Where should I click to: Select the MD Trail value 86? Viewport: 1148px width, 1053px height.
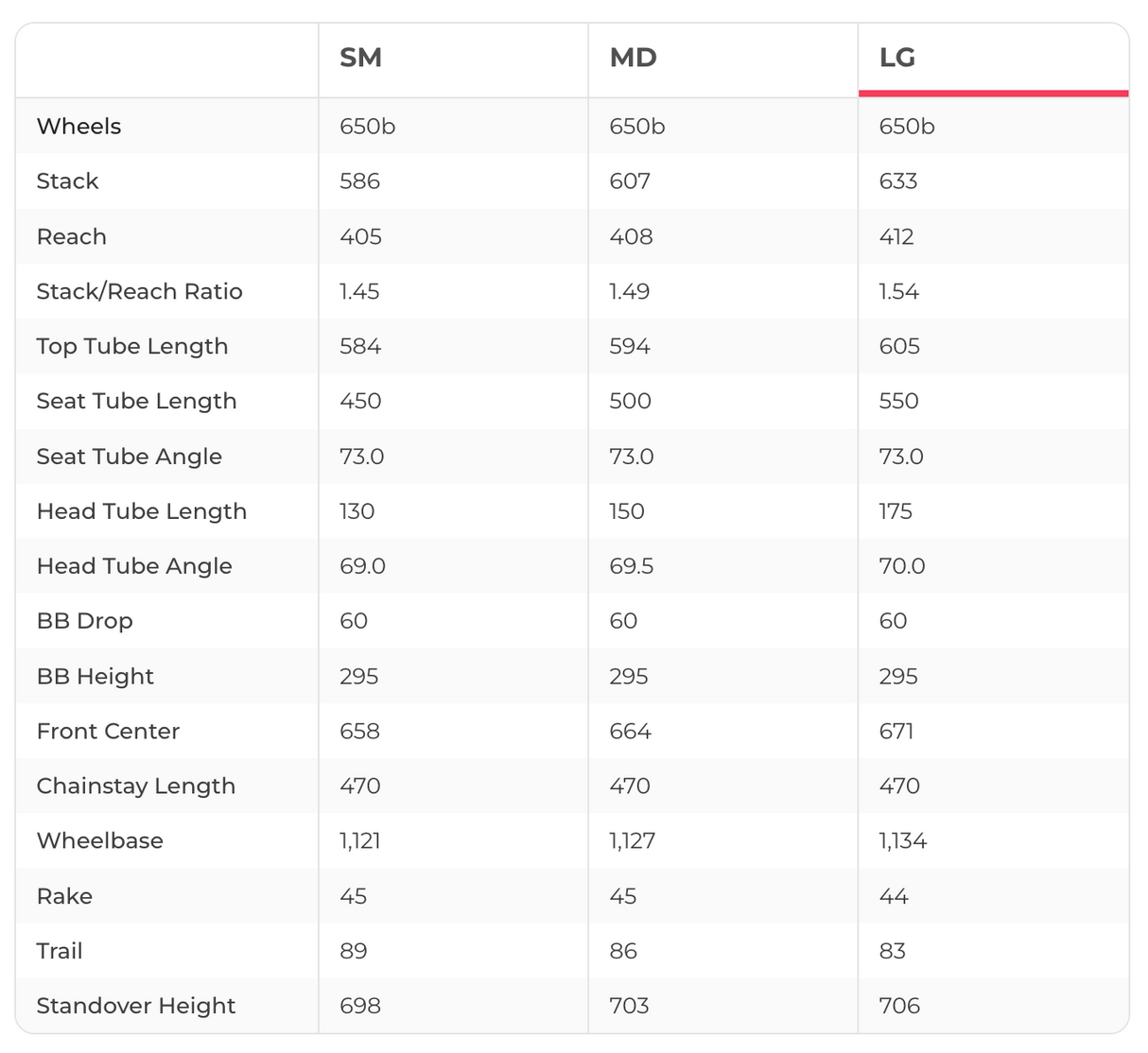pos(623,951)
